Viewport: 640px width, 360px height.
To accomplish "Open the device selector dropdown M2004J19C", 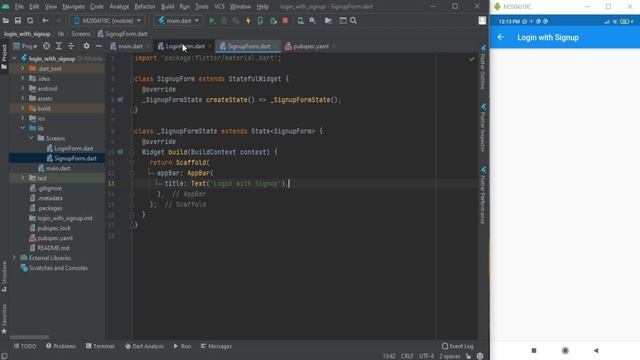I will pyautogui.click(x=107, y=20).
